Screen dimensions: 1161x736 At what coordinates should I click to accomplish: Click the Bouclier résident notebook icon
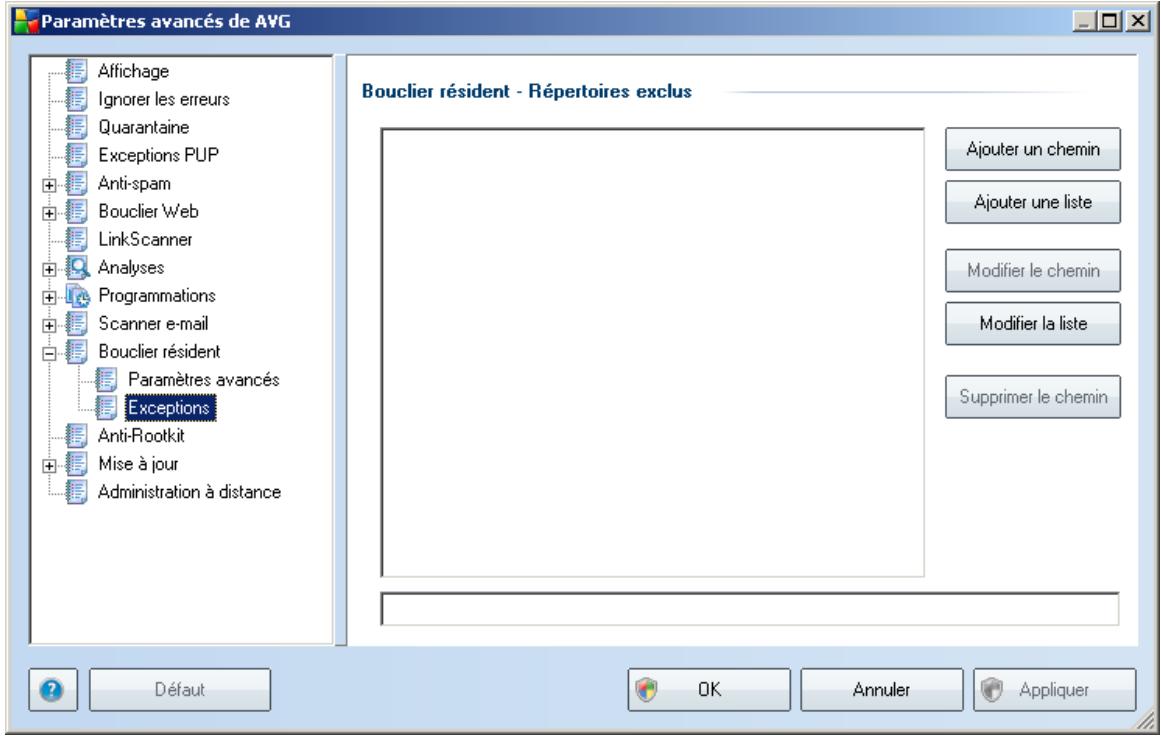[76, 352]
